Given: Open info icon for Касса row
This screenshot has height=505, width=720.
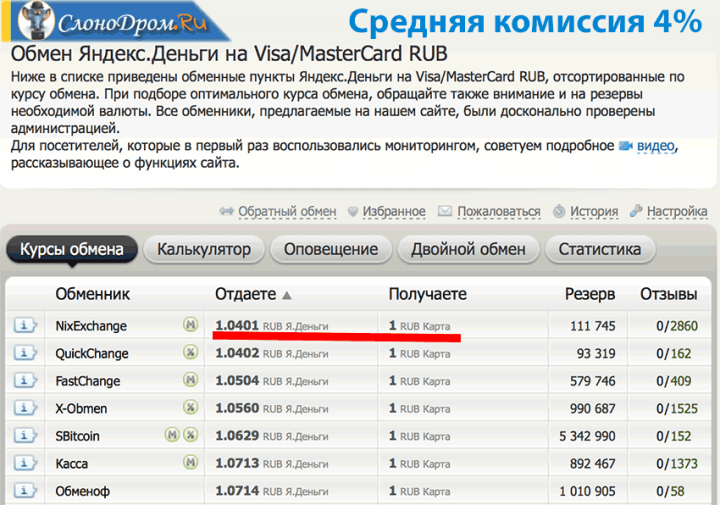Looking at the screenshot, I should [24, 463].
